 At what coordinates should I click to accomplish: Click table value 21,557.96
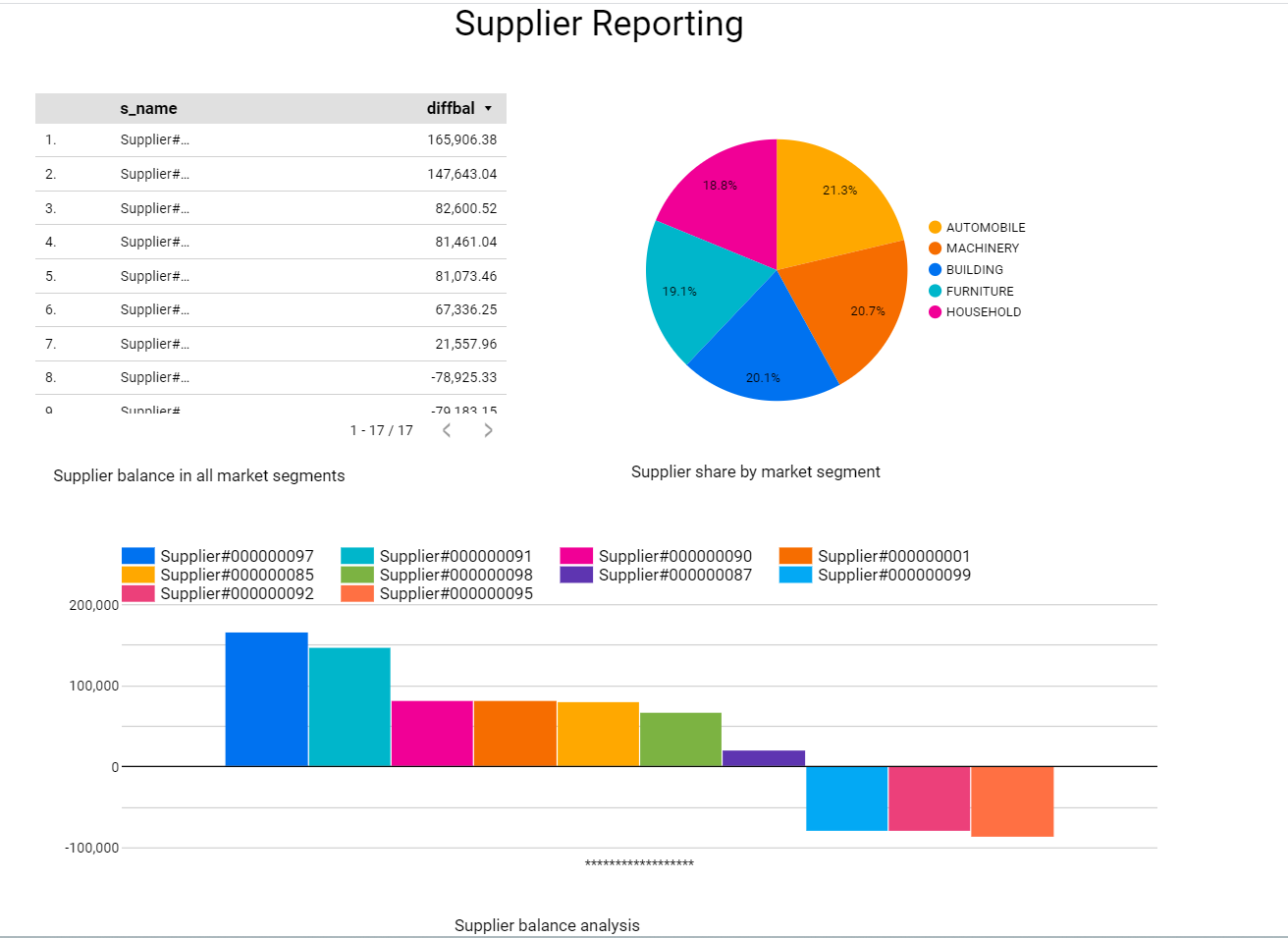pos(466,344)
